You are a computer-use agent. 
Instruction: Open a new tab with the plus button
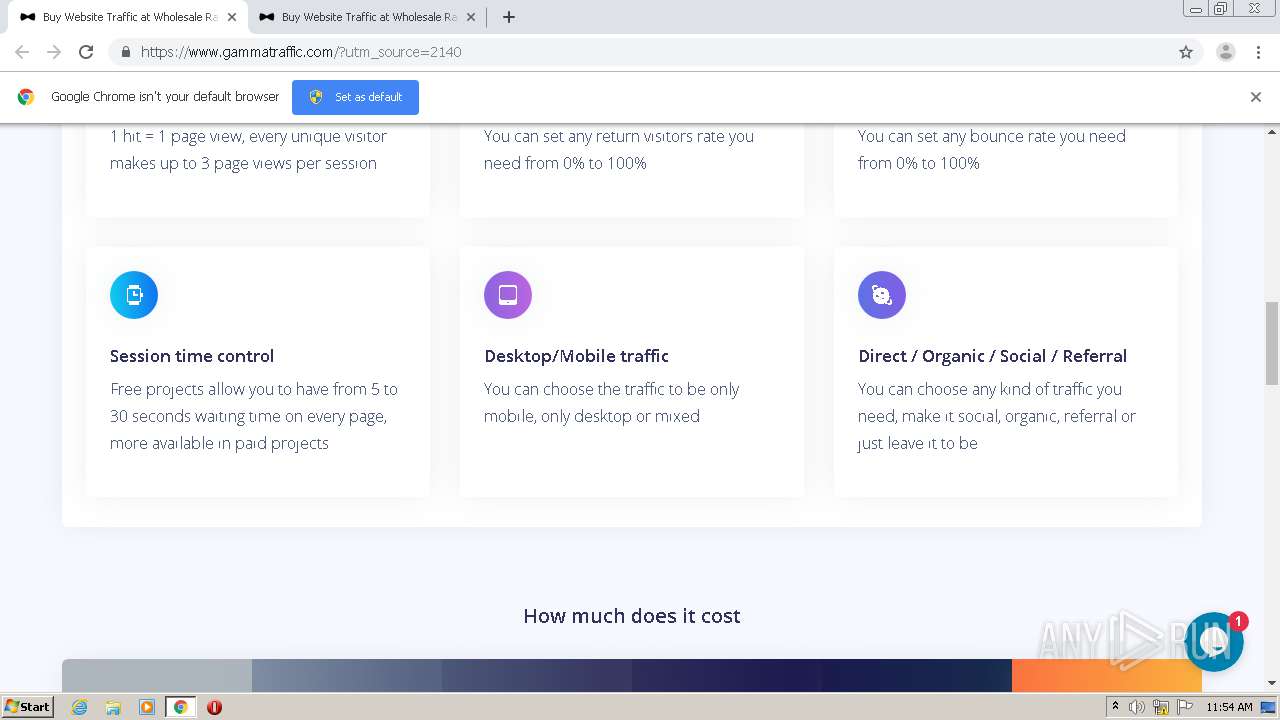point(509,17)
